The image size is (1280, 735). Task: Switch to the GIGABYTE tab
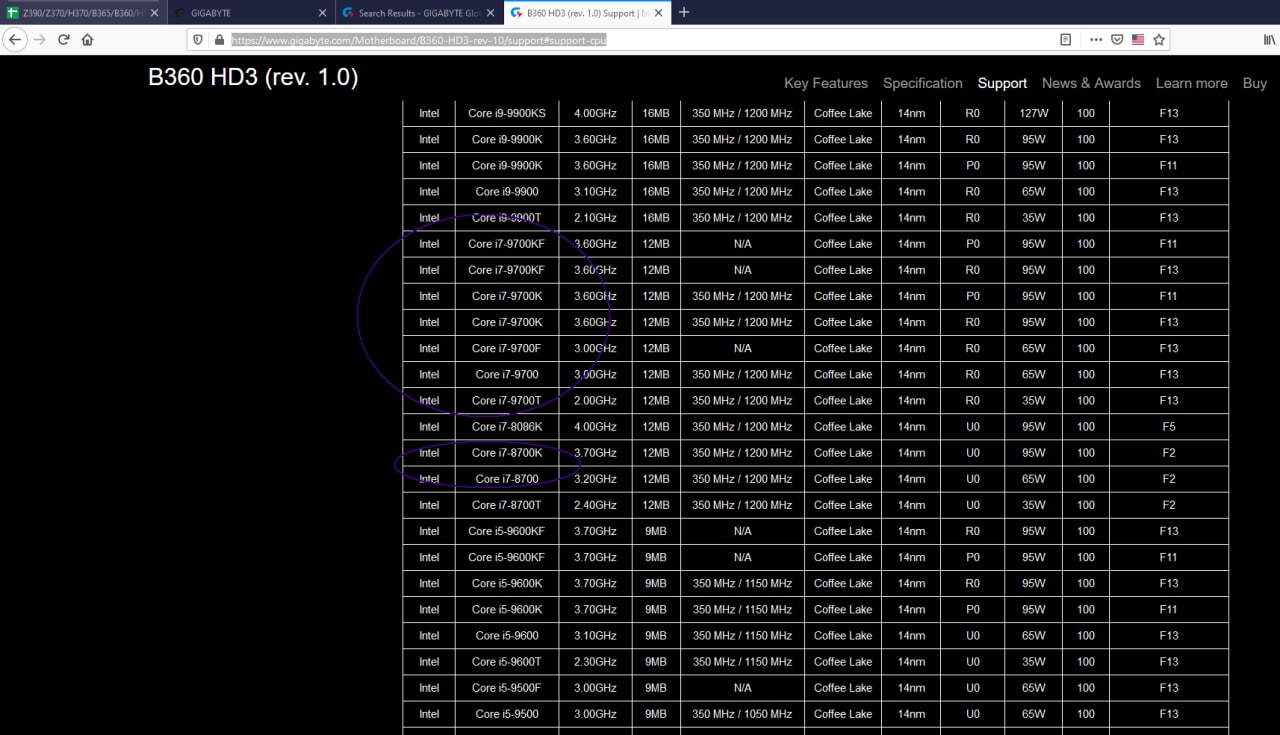pyautogui.click(x=250, y=13)
